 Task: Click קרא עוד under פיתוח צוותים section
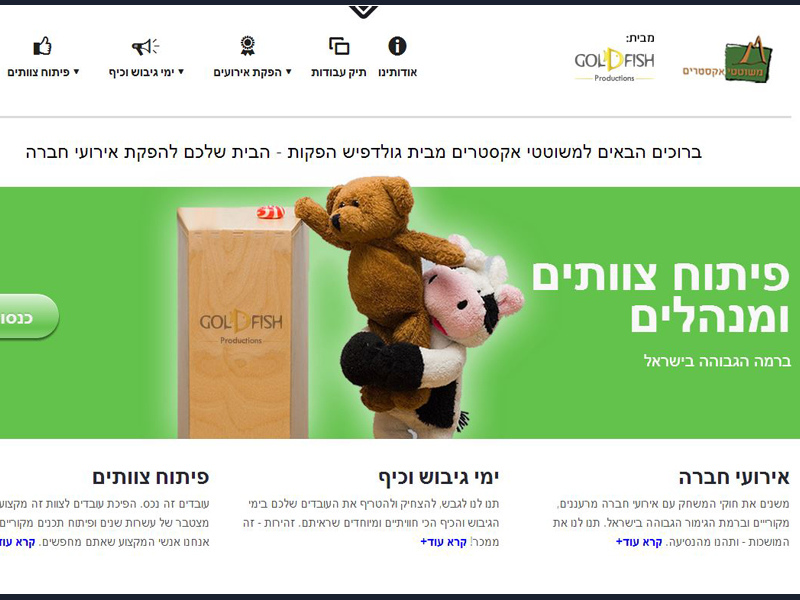17,542
